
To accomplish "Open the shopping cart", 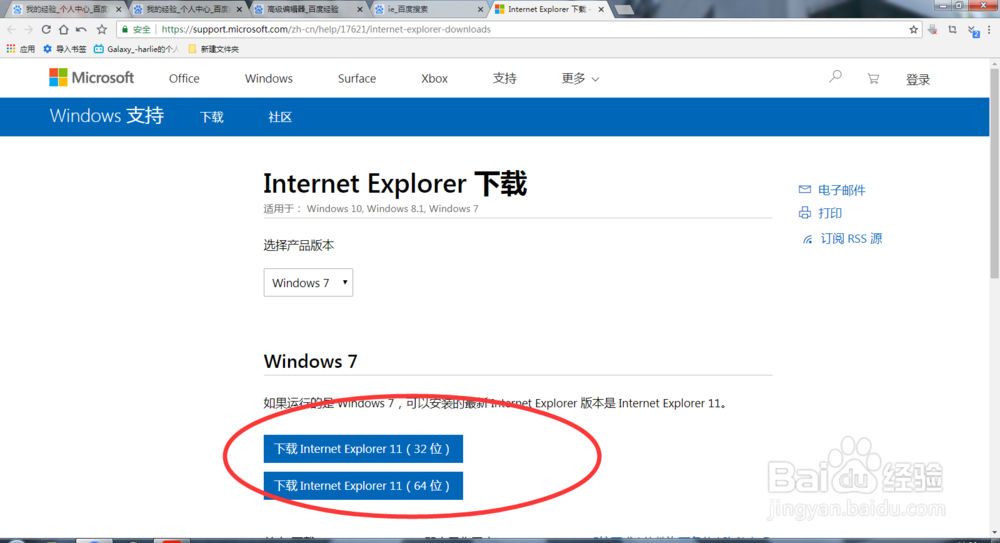I will click(873, 78).
